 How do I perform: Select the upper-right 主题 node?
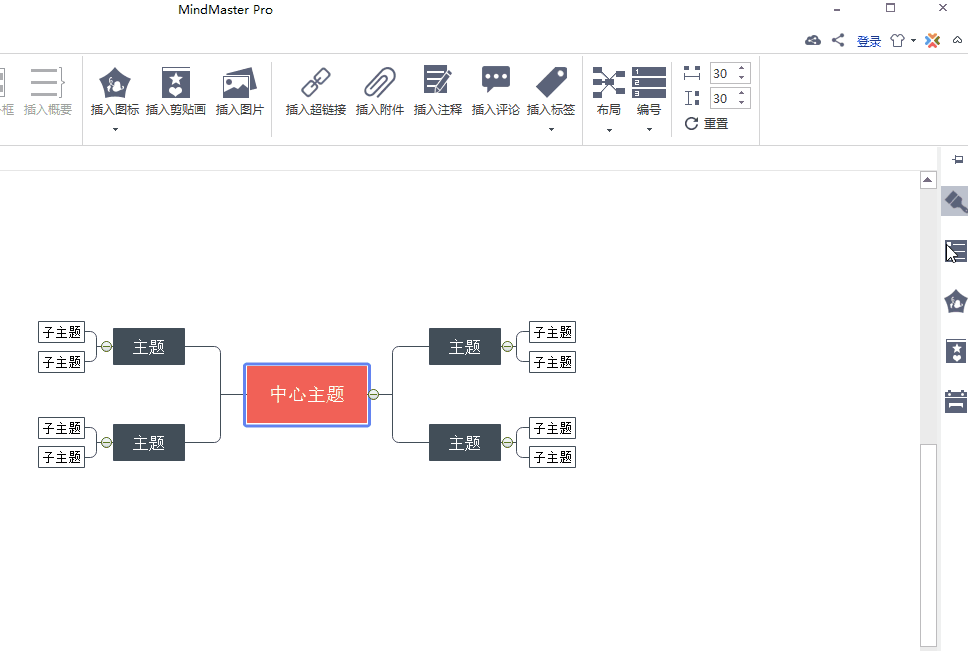[x=465, y=347]
